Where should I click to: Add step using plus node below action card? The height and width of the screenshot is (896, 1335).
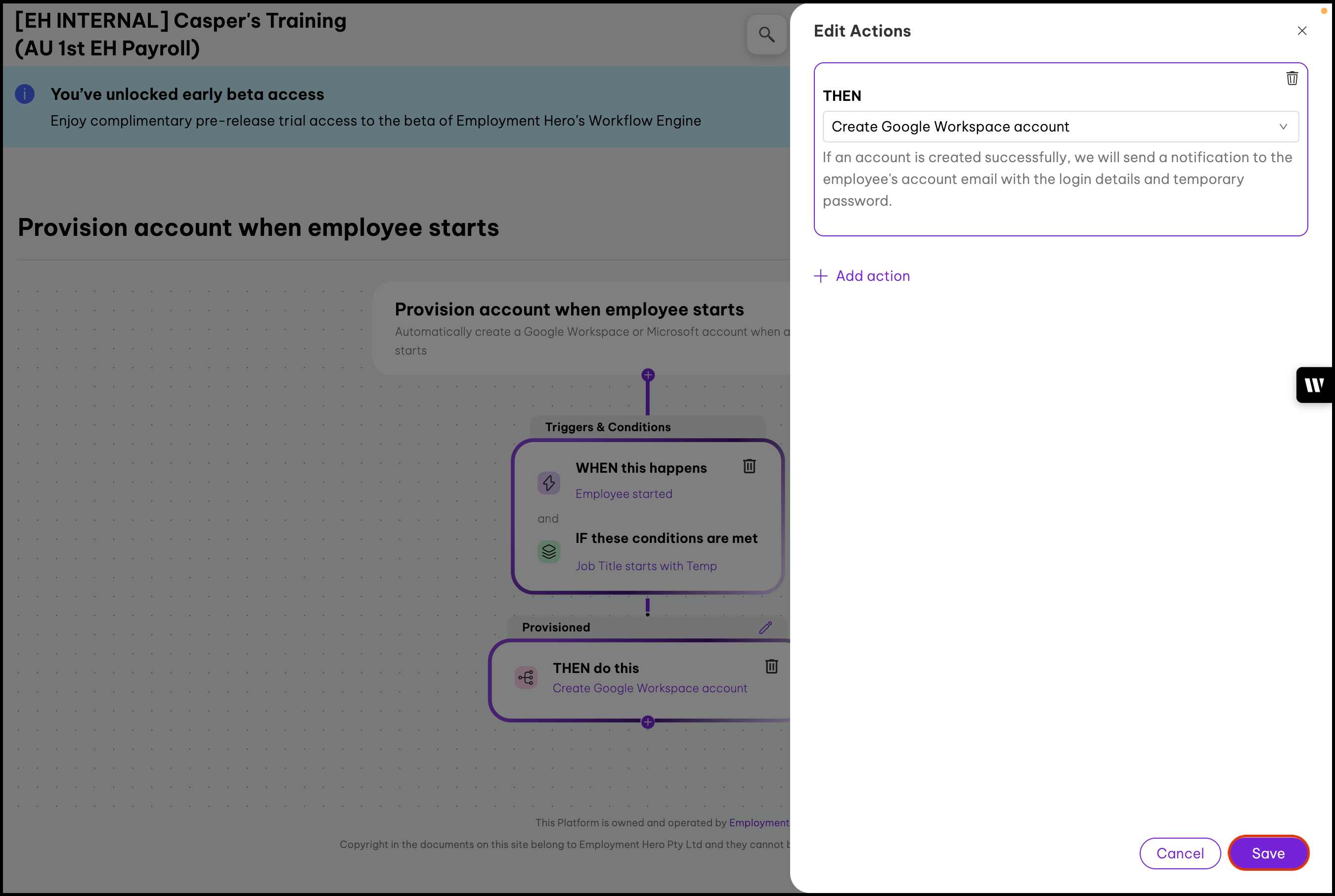click(x=648, y=722)
